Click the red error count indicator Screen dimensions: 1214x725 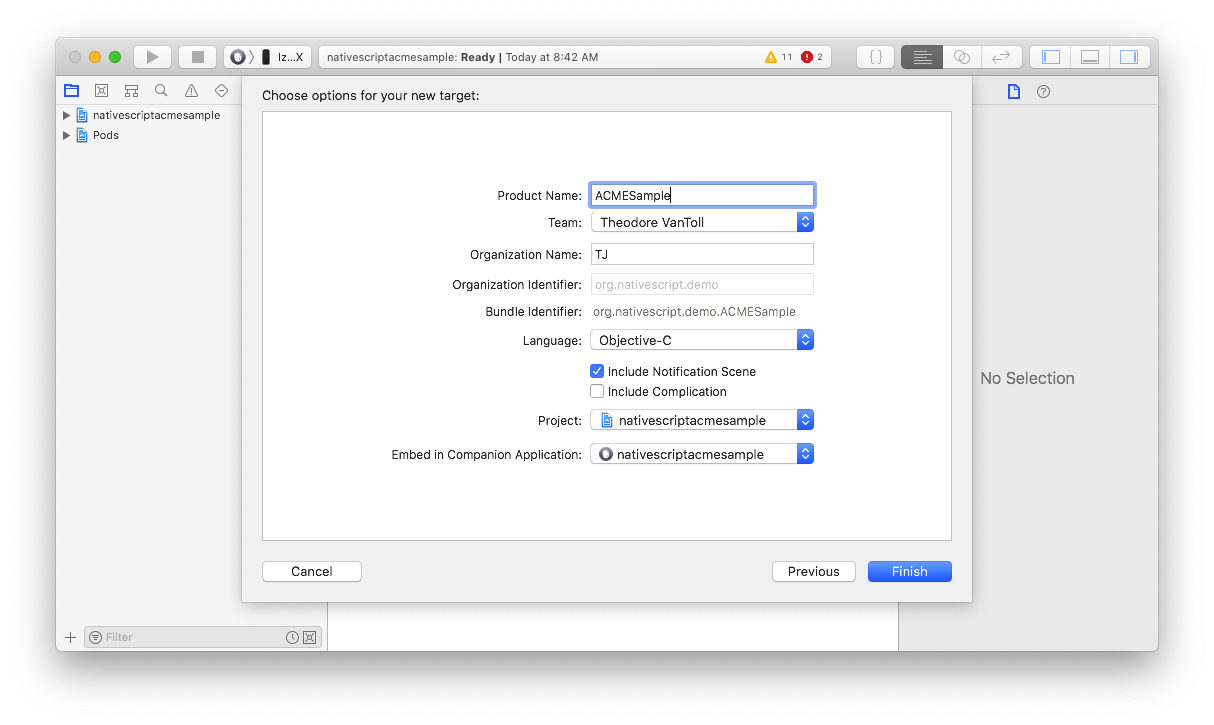(x=811, y=57)
